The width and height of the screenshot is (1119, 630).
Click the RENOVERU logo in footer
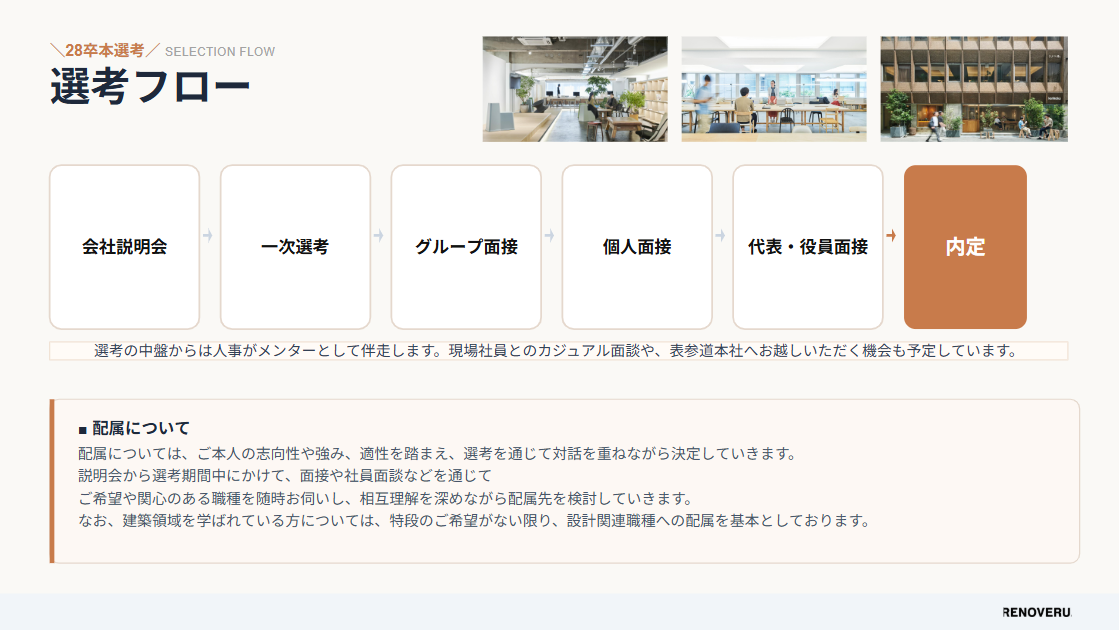[x=1037, y=612]
